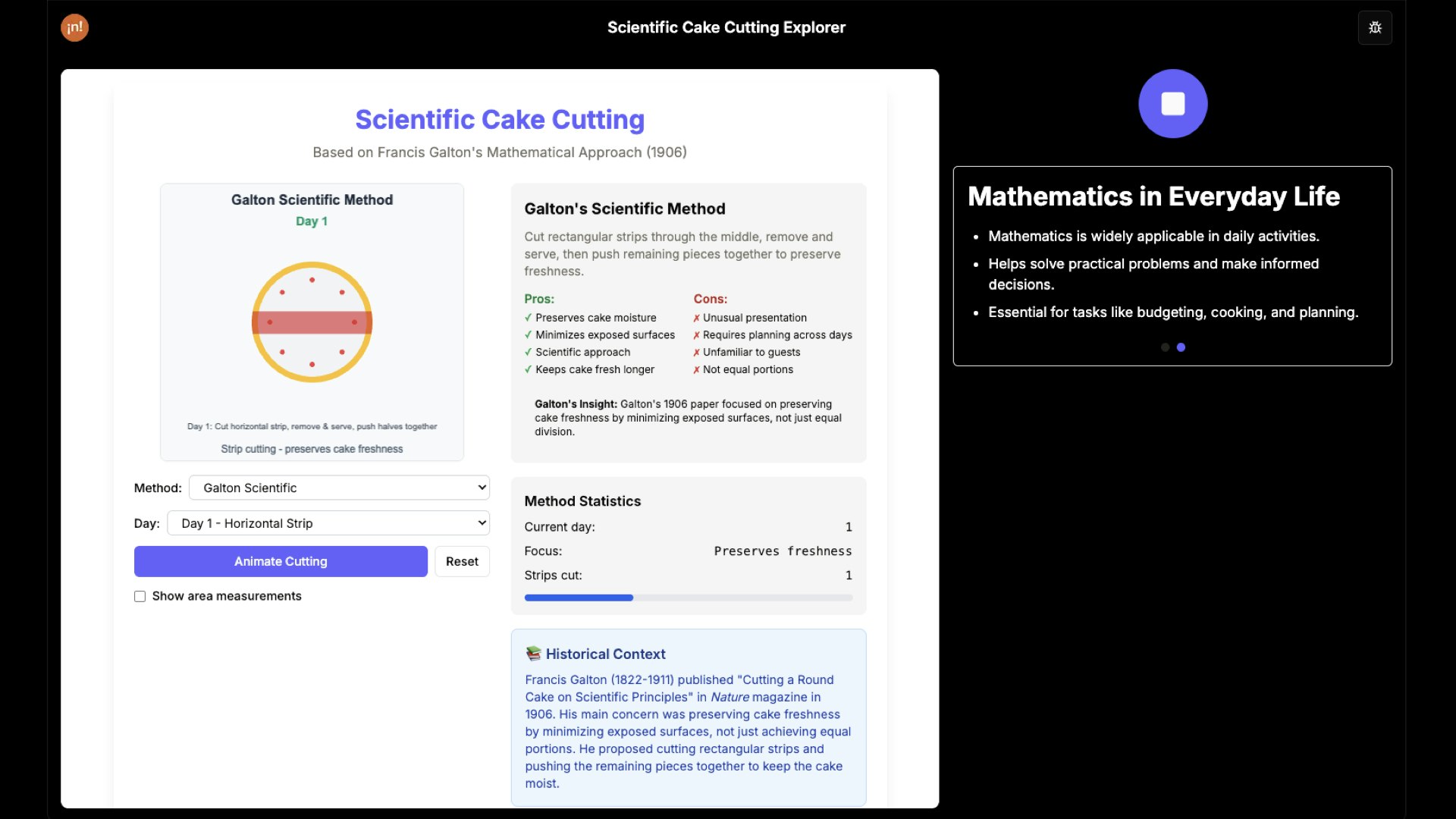The height and width of the screenshot is (819, 1456).
Task: Click the blue strips progress bar
Action: point(579,598)
